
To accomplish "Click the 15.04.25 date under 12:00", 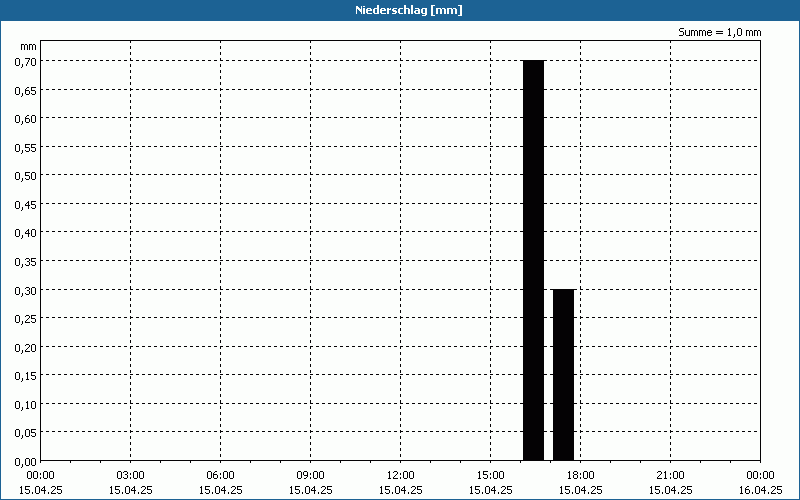I will click(x=401, y=490).
